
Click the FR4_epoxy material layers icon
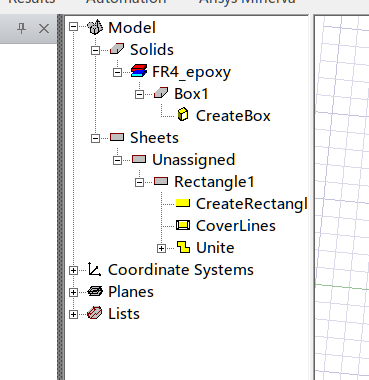click(139, 71)
